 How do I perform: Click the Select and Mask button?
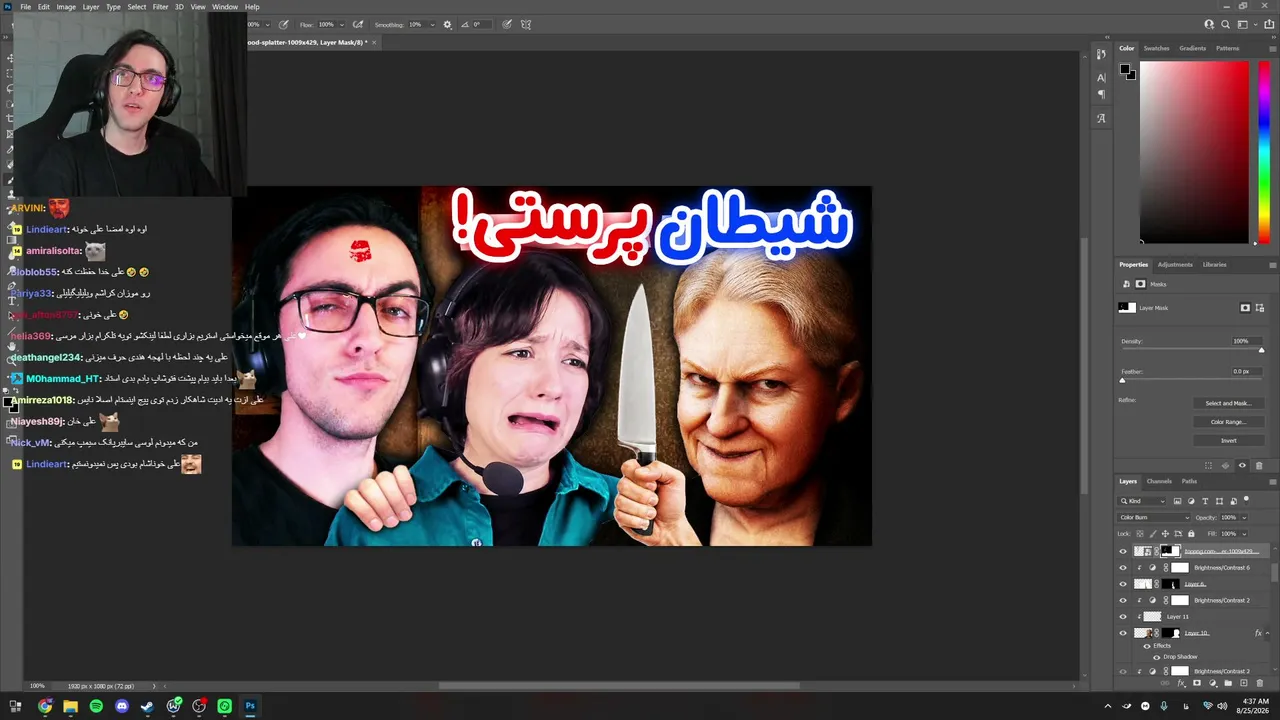(x=1228, y=403)
